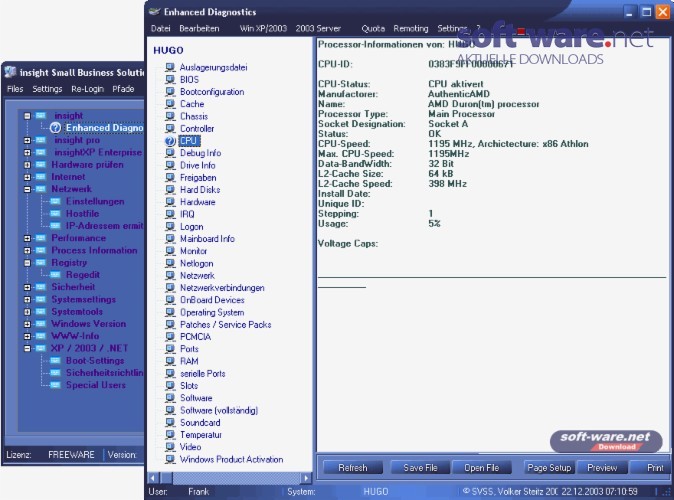The height and width of the screenshot is (500, 674).
Task: Click the icon next to Boot-Settings
Action: pos(55,360)
